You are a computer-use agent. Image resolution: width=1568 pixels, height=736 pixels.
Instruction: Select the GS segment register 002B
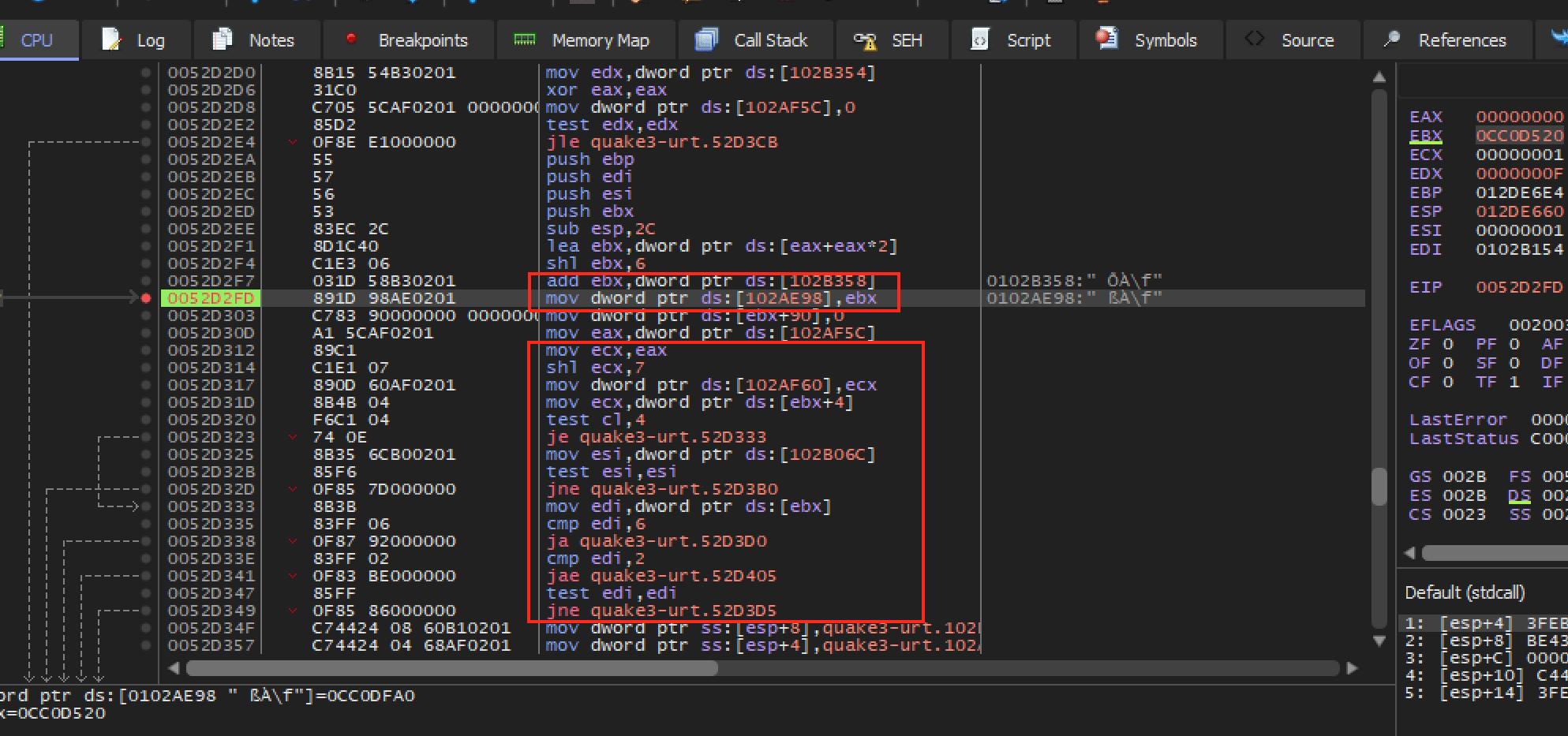point(1447,476)
